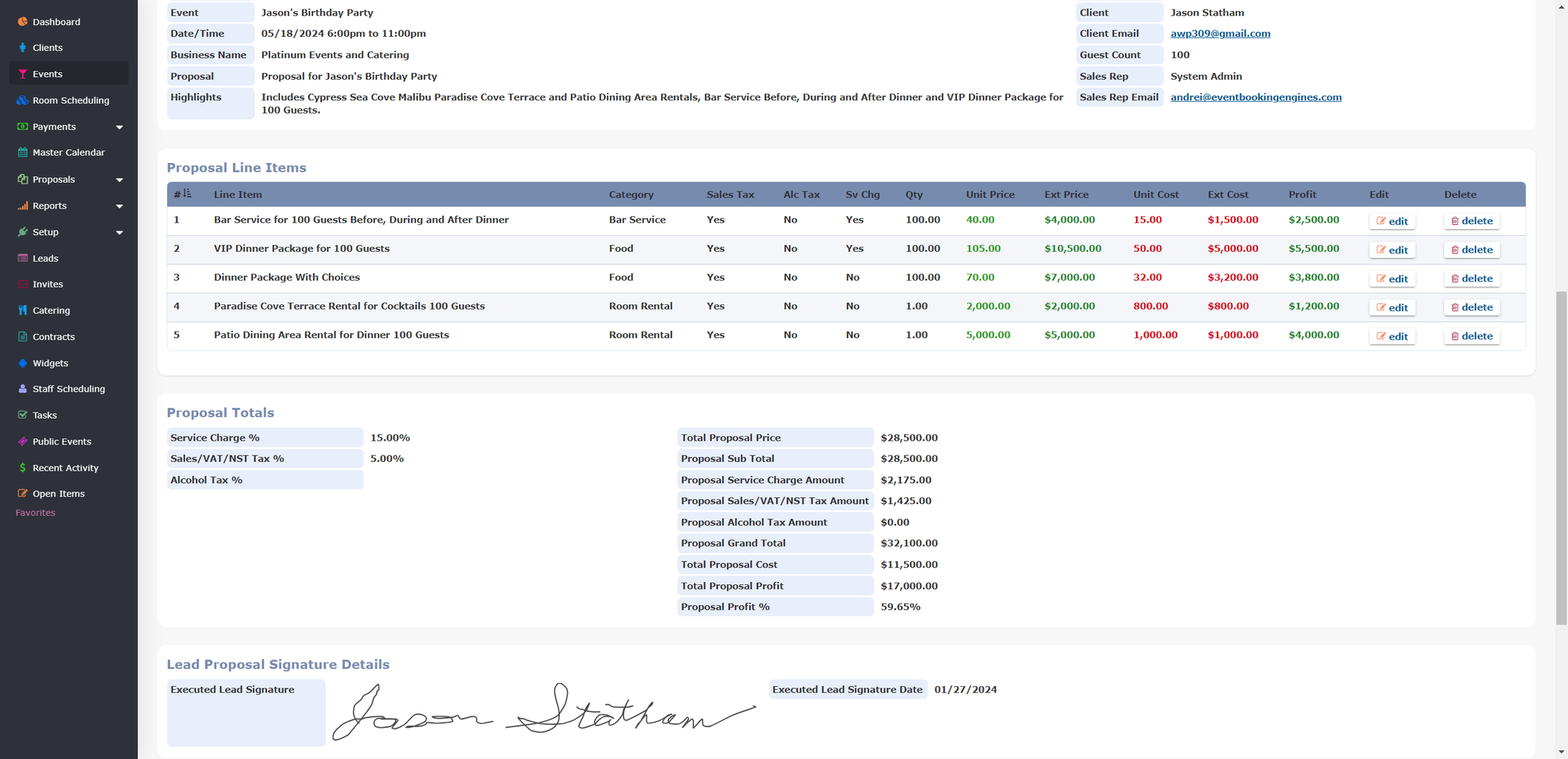Select Catering in the sidebar
Screen dimensions: 1568x759
click(x=51, y=310)
